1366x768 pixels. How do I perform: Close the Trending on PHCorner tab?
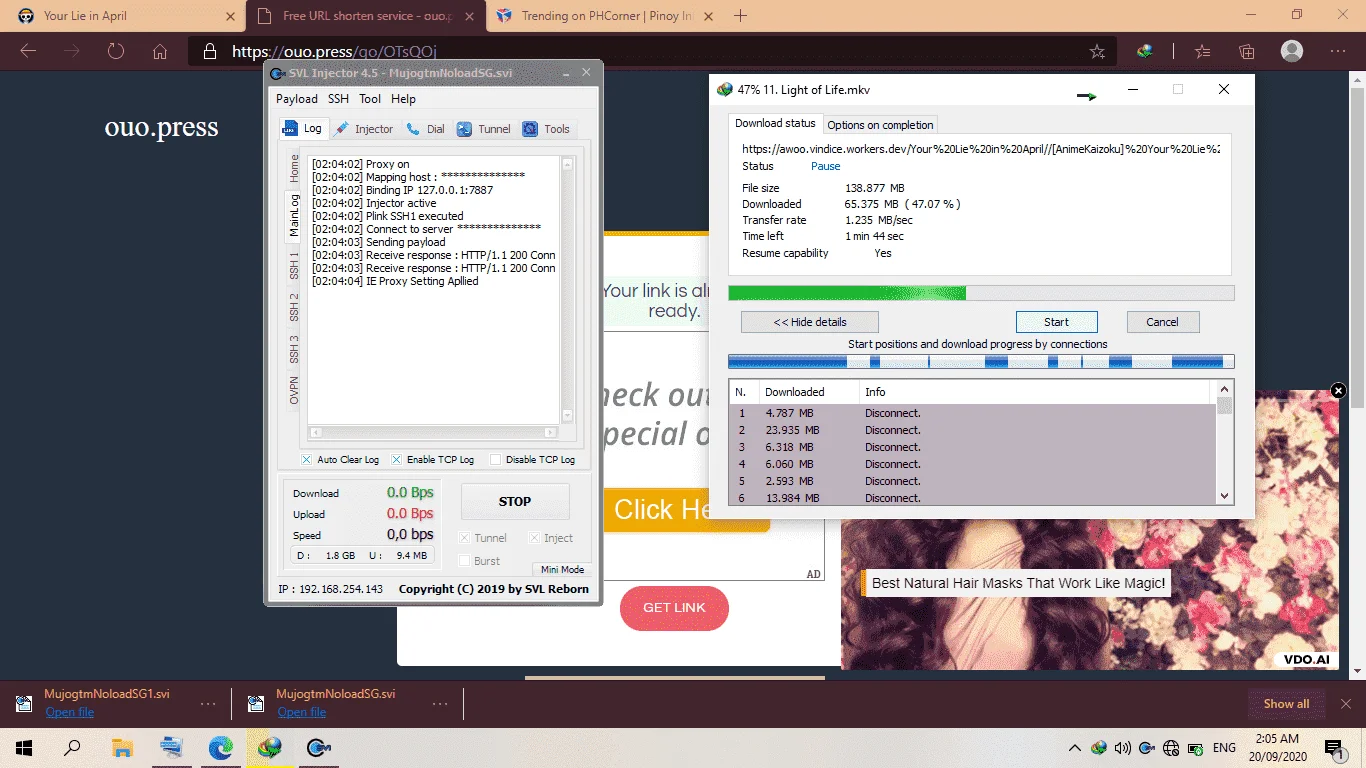tap(708, 16)
